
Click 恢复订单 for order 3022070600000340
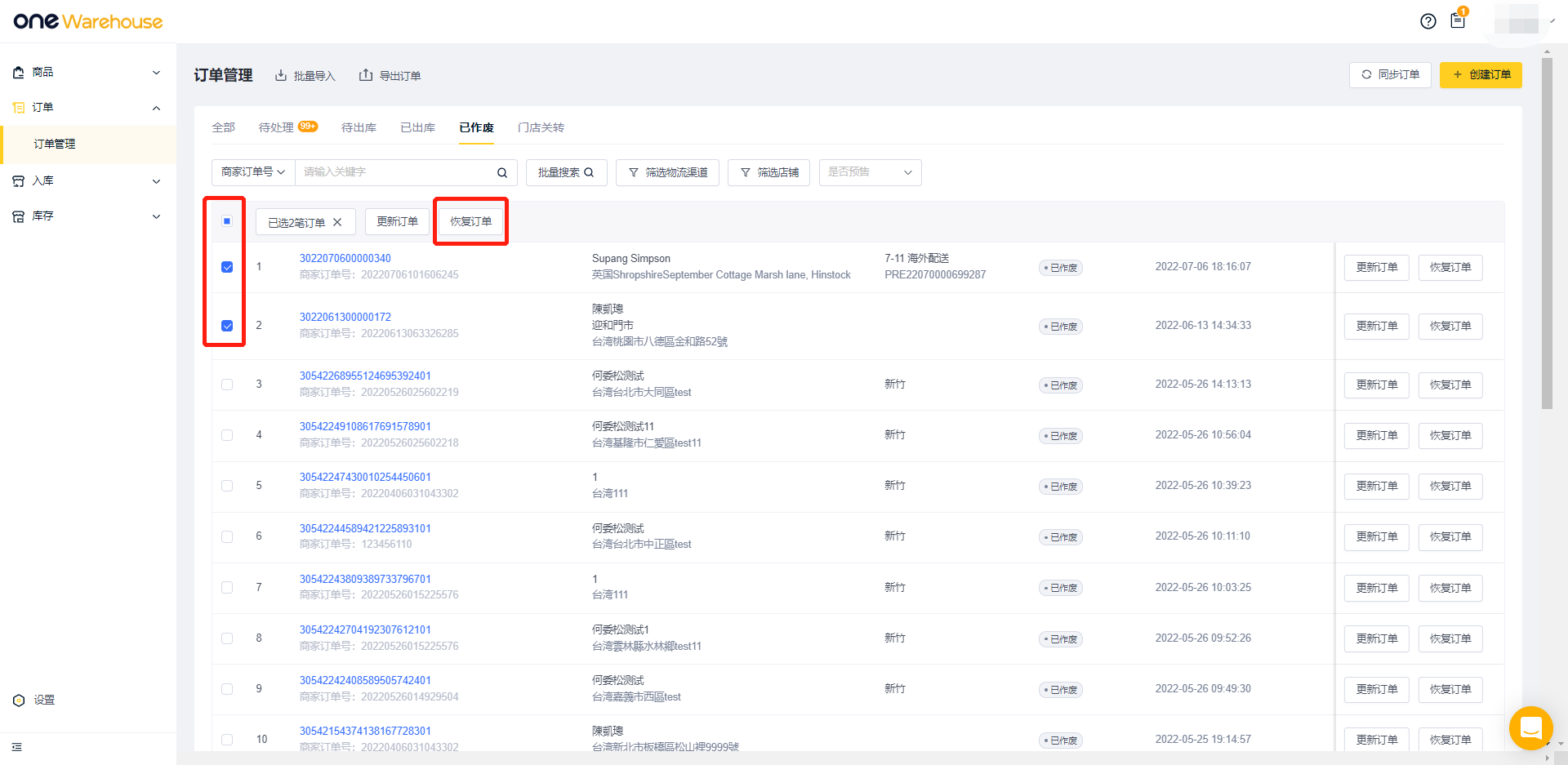coord(1450,267)
